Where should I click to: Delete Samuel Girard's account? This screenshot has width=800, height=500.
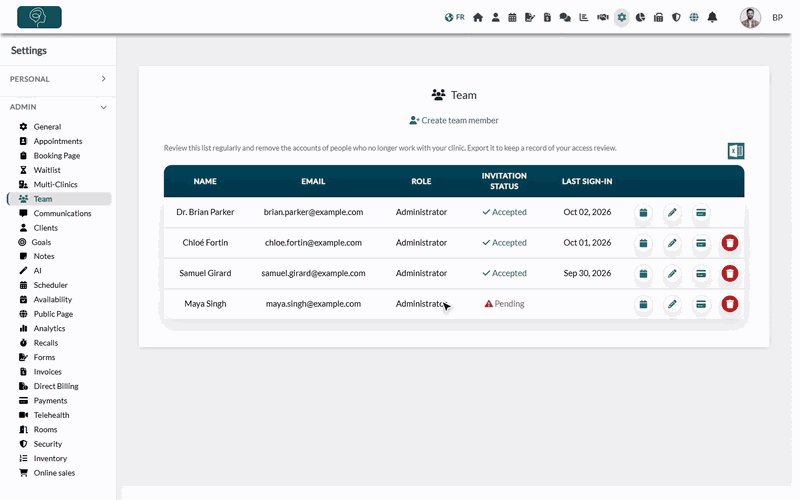(x=730, y=274)
